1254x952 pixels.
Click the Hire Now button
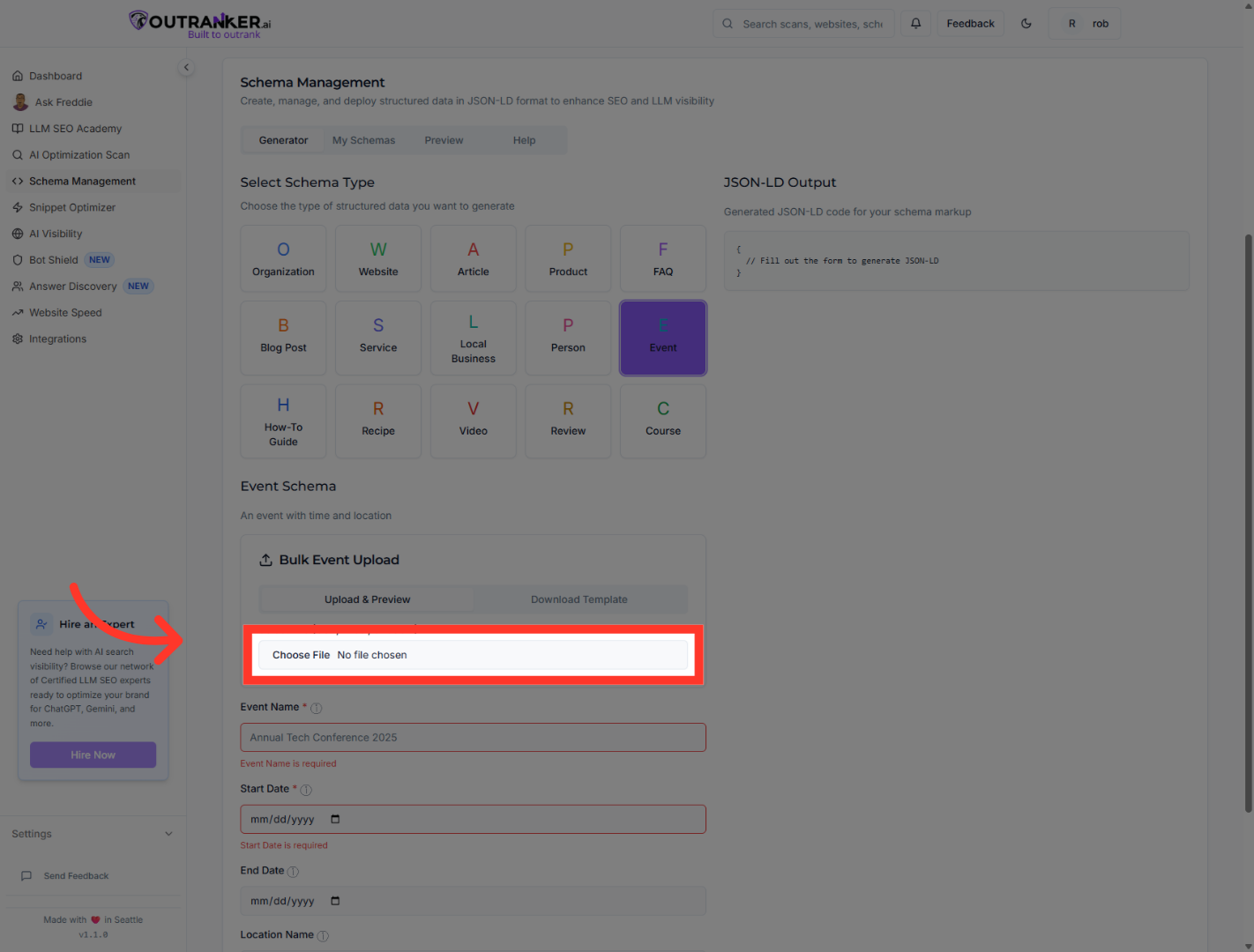(93, 755)
